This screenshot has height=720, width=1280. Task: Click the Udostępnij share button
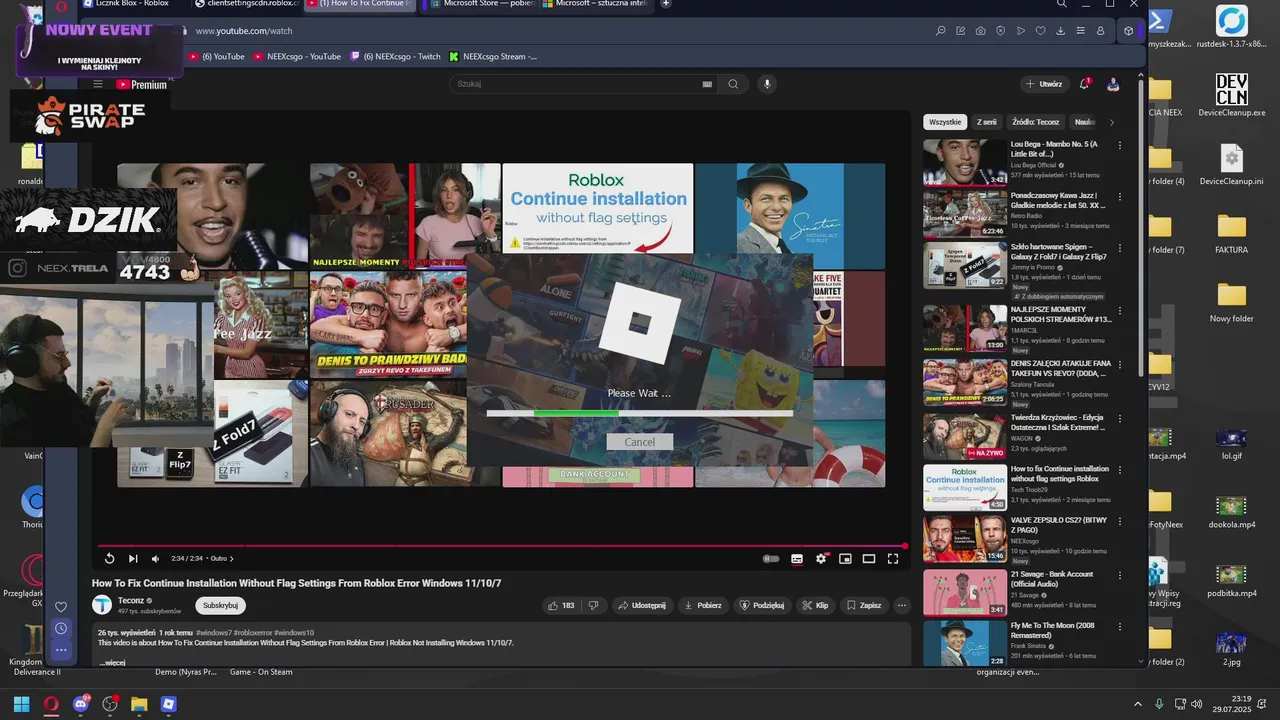coord(641,605)
